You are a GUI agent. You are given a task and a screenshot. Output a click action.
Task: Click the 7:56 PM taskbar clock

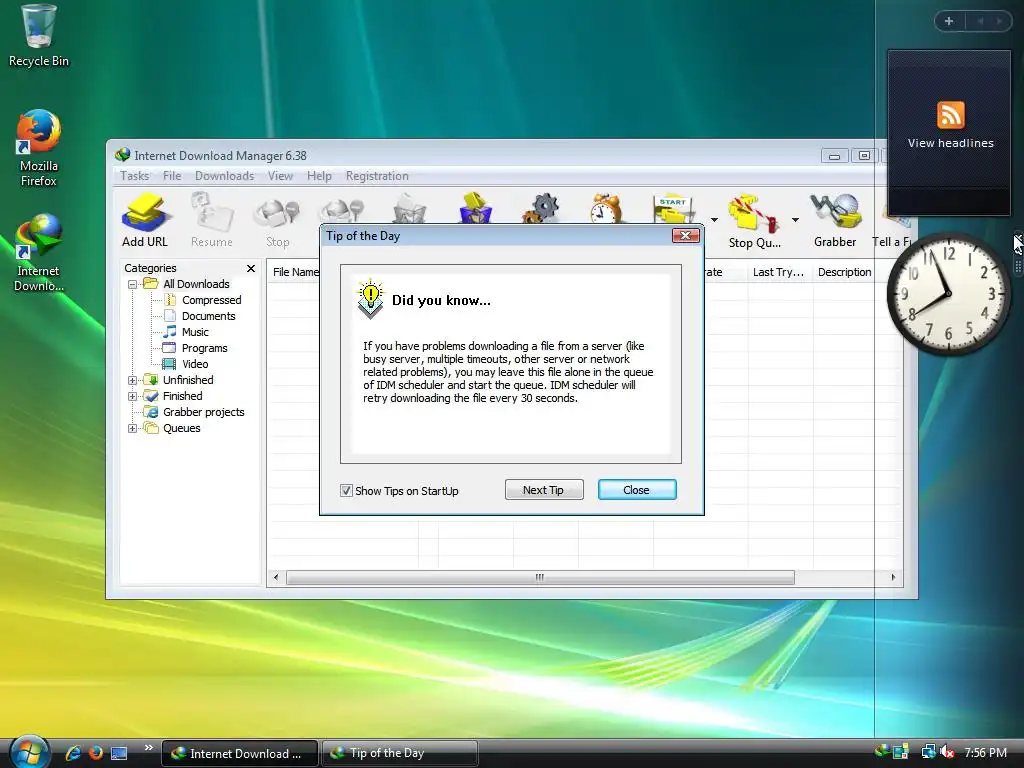pyautogui.click(x=985, y=753)
